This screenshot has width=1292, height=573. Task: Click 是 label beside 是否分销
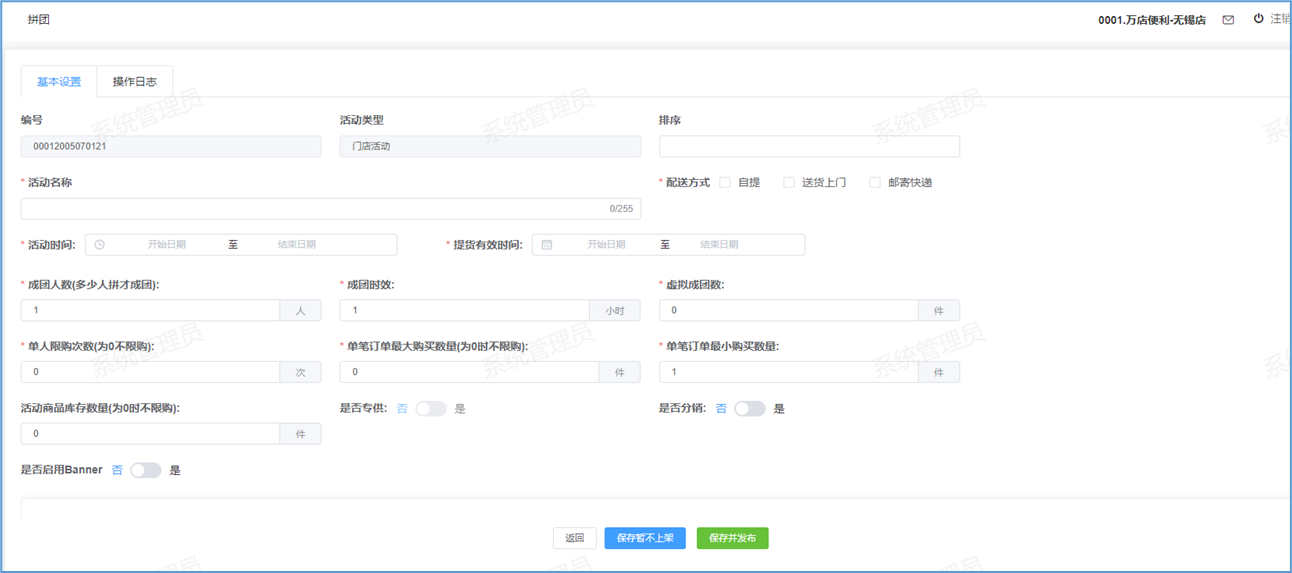coord(779,409)
